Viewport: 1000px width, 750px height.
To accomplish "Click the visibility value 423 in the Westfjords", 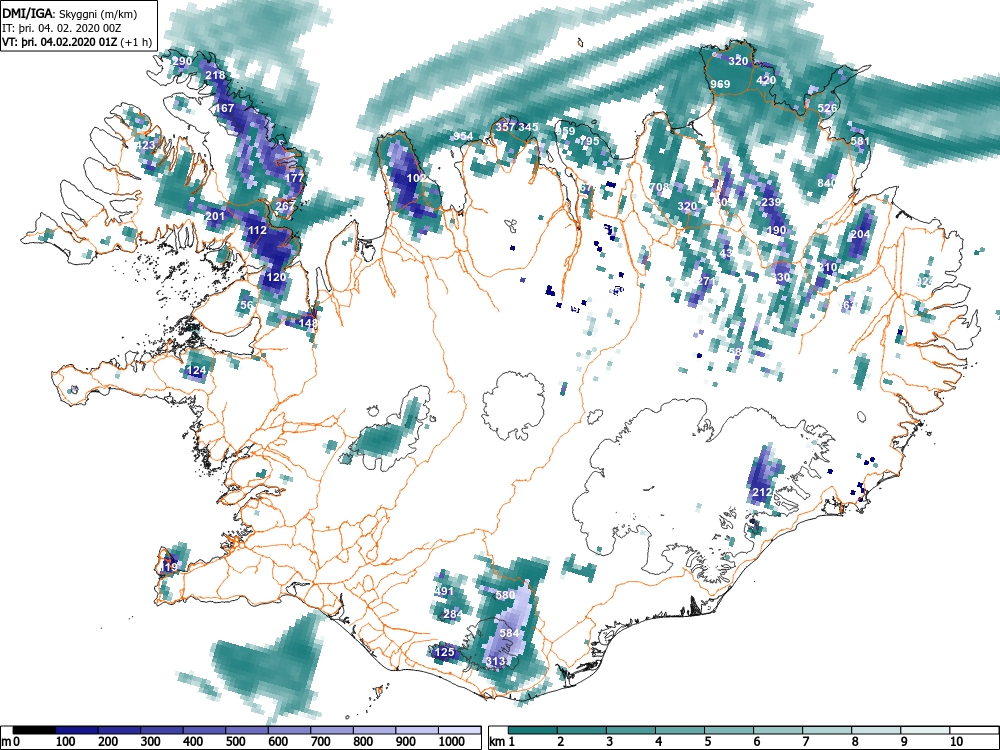I will coord(145,145).
